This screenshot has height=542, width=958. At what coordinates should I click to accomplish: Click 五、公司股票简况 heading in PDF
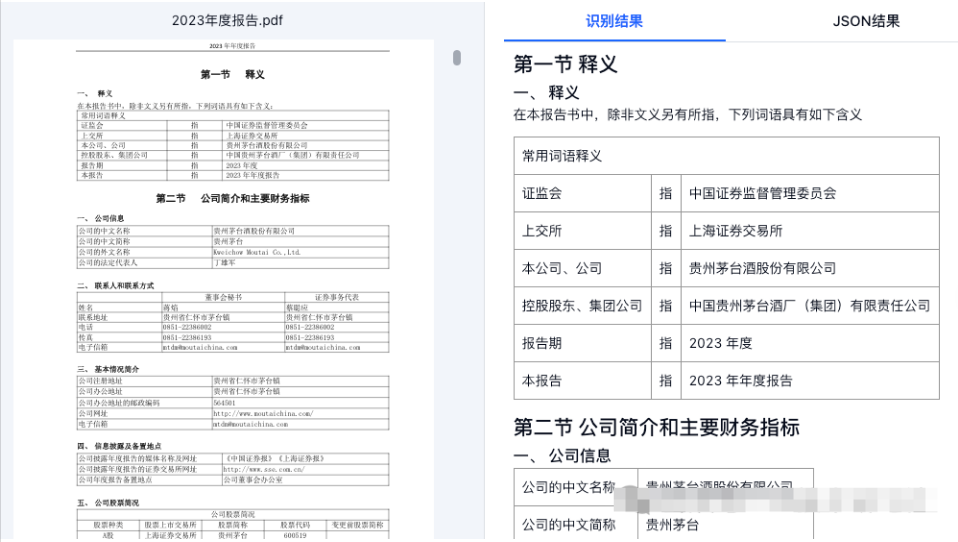(x=108, y=503)
